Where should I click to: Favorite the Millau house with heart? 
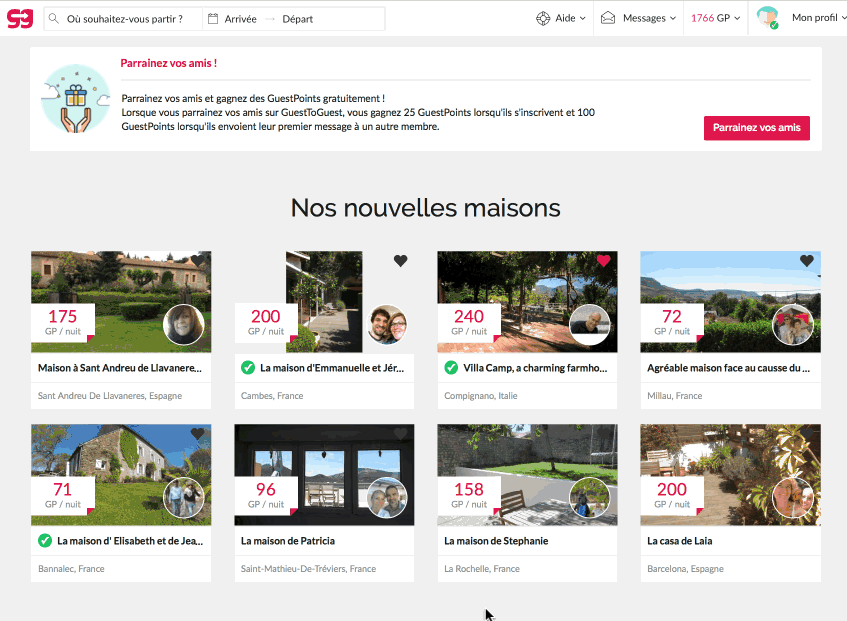tap(806, 261)
